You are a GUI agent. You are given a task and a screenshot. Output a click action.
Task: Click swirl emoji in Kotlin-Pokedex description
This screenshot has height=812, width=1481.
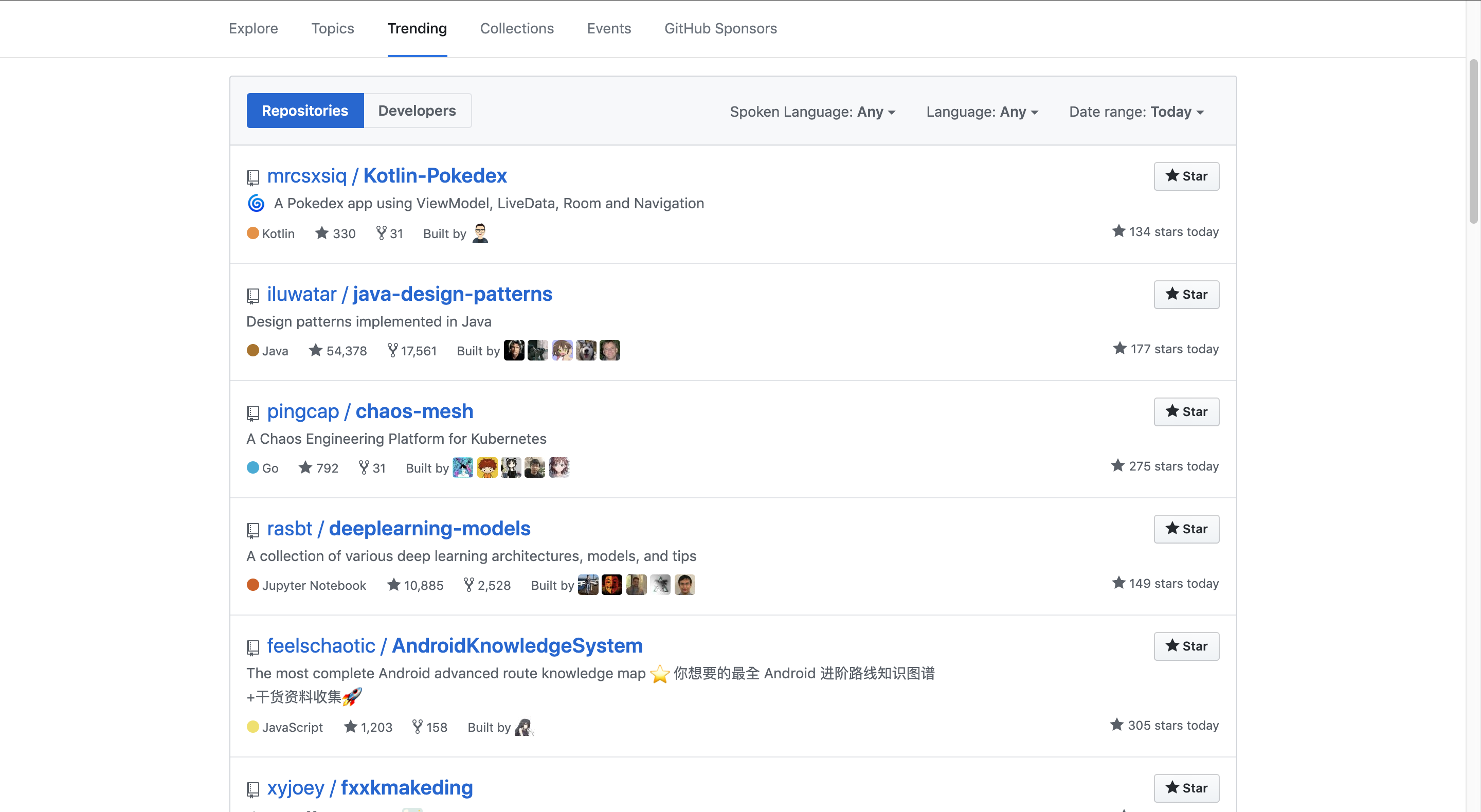[x=256, y=203]
